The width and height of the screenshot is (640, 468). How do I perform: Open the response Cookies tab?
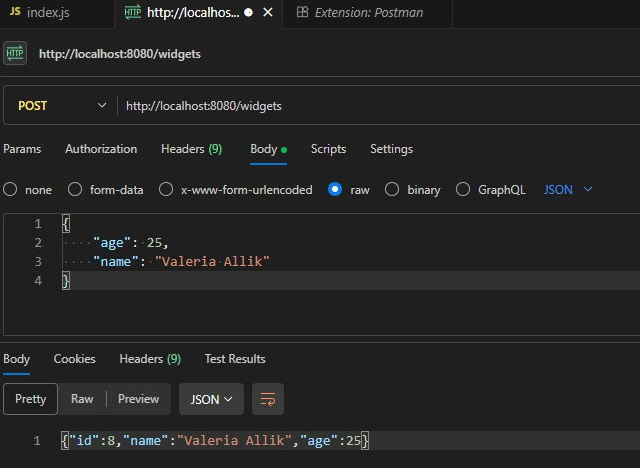coord(75,359)
